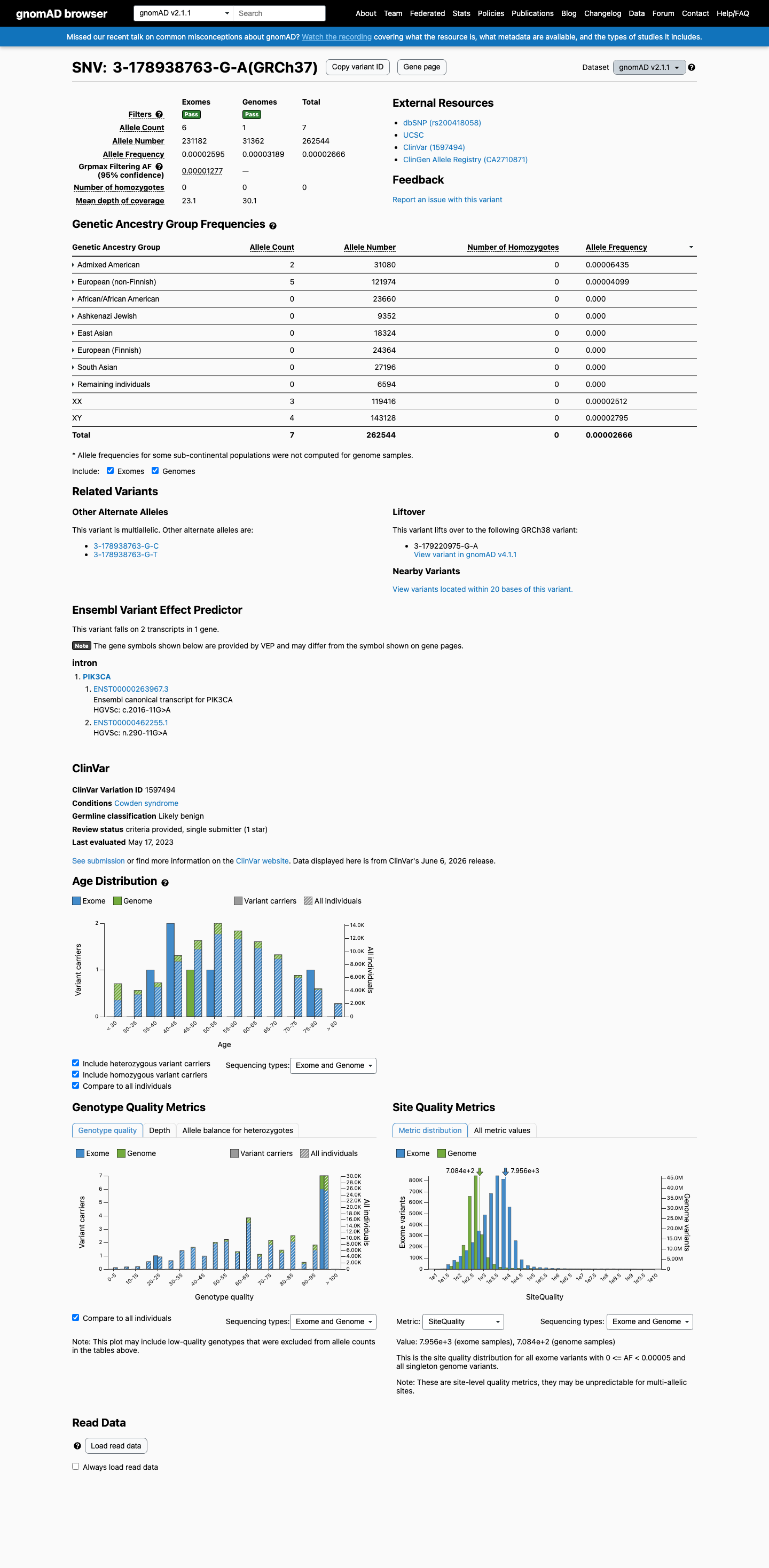Click the Genetic Ancestry Group Frequencies help icon
The width and height of the screenshot is (769, 1568).
tap(273, 226)
